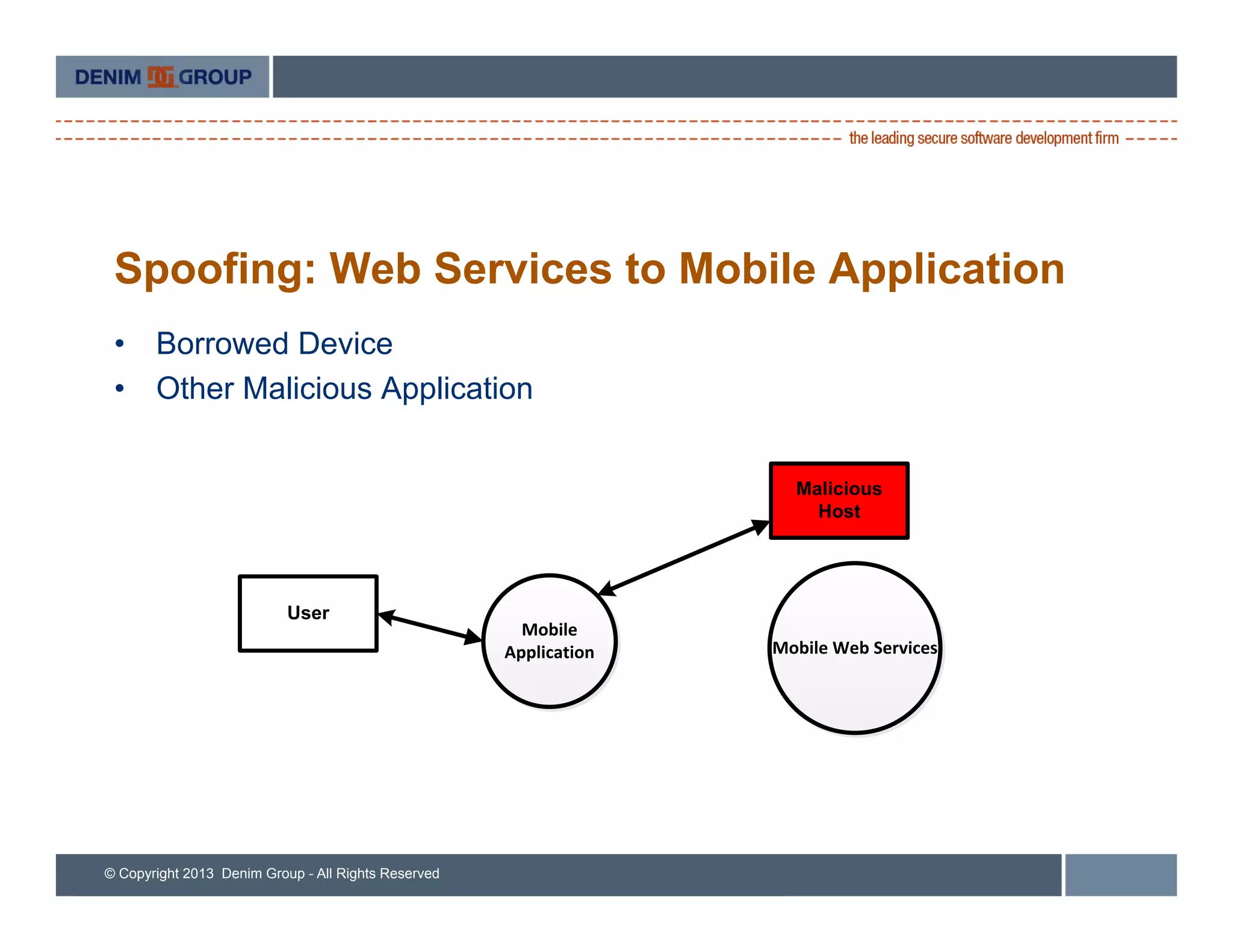
Task: Select Other Malicious Application bullet text
Action: (344, 389)
